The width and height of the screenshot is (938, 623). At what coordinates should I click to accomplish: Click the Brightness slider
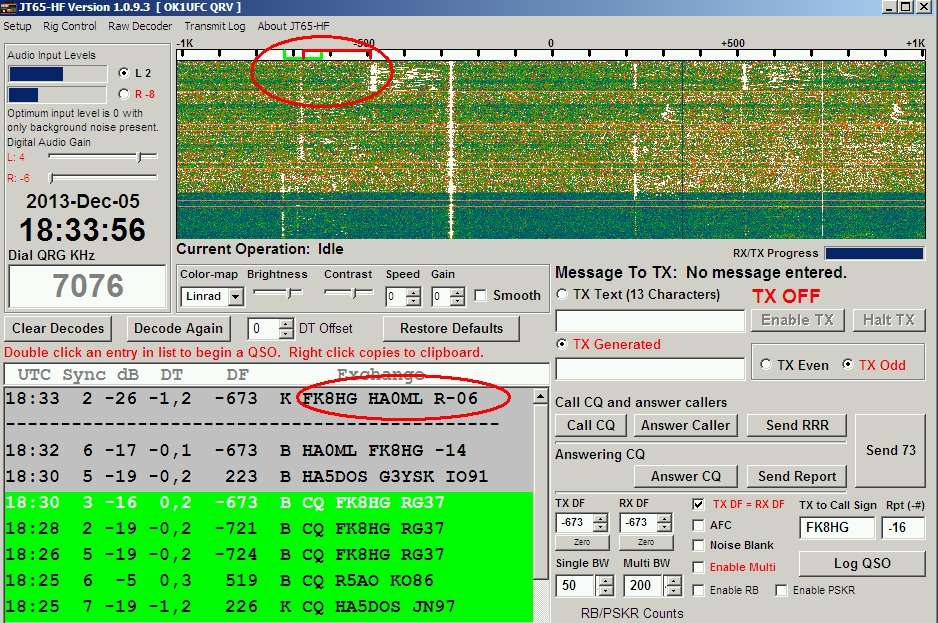tap(277, 293)
